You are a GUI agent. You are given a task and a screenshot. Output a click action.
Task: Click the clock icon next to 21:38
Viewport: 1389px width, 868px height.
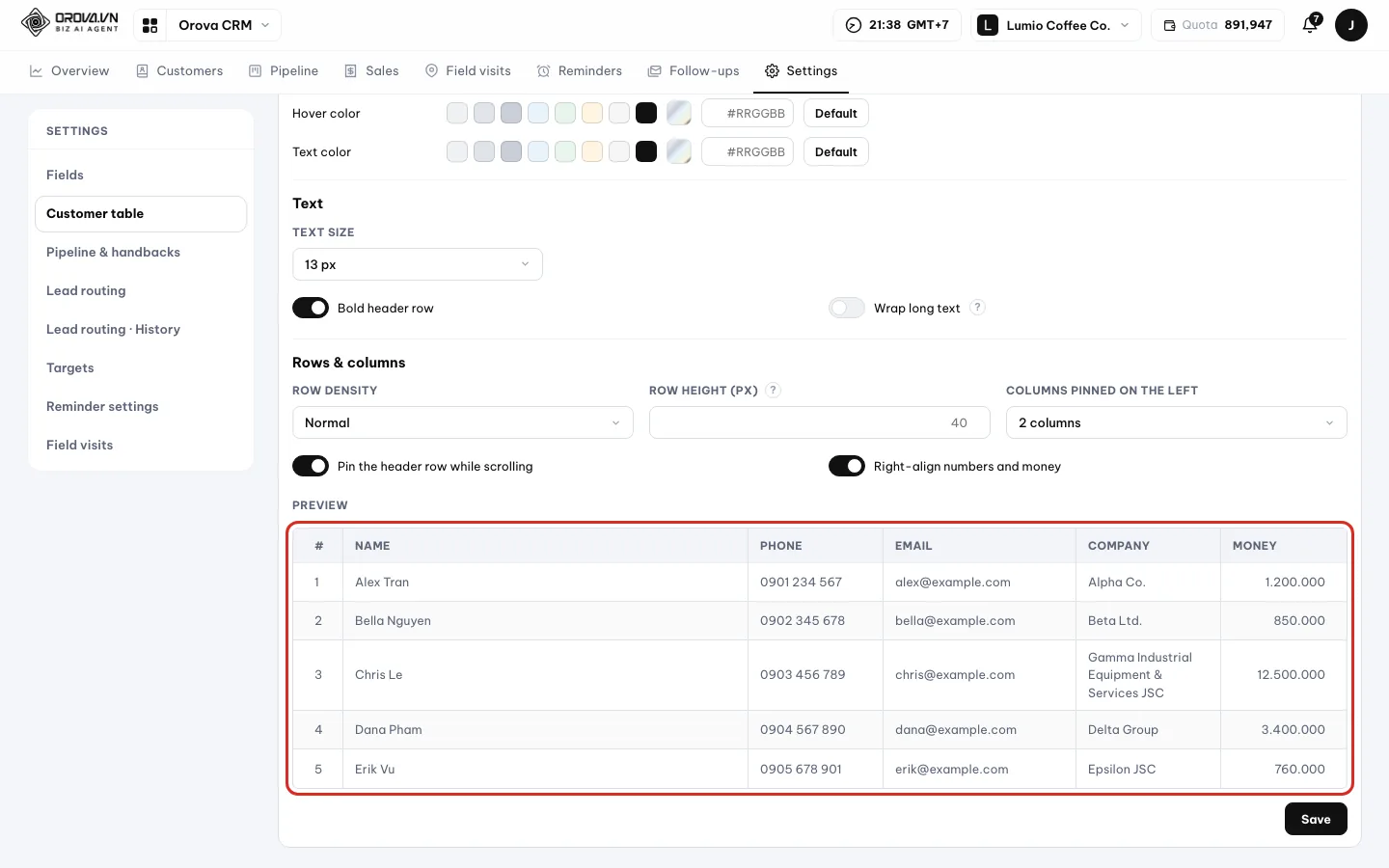[x=854, y=25]
